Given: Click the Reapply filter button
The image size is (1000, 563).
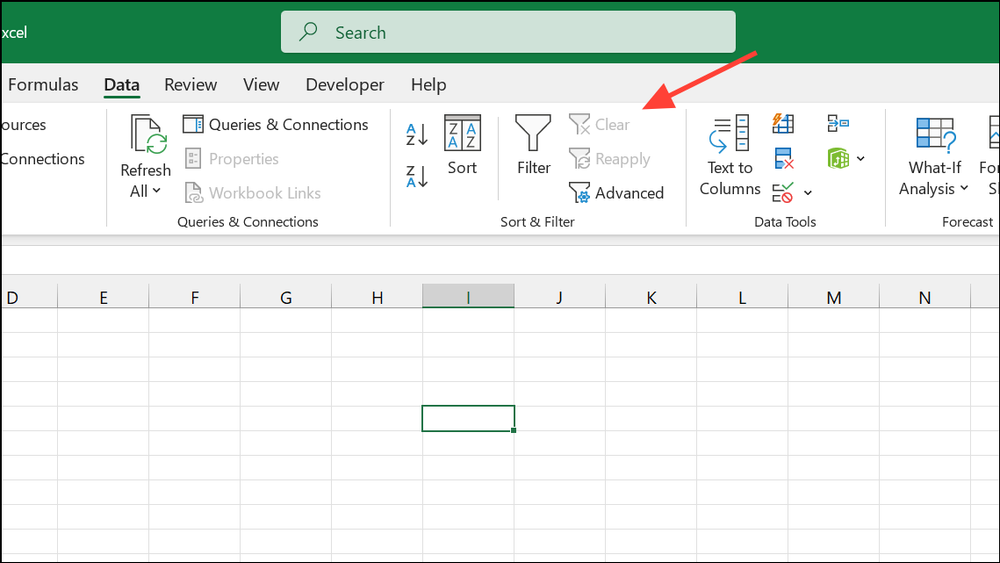Looking at the screenshot, I should (x=610, y=159).
